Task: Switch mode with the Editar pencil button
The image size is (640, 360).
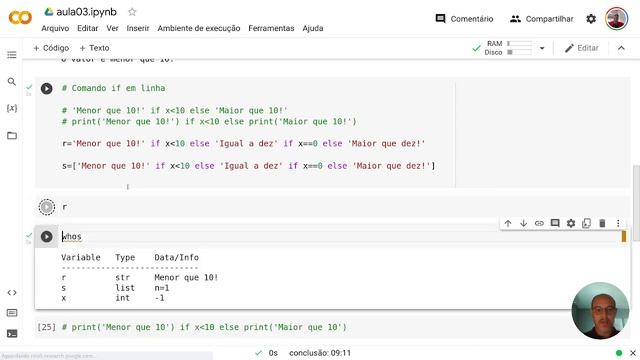Action: pyautogui.click(x=581, y=48)
